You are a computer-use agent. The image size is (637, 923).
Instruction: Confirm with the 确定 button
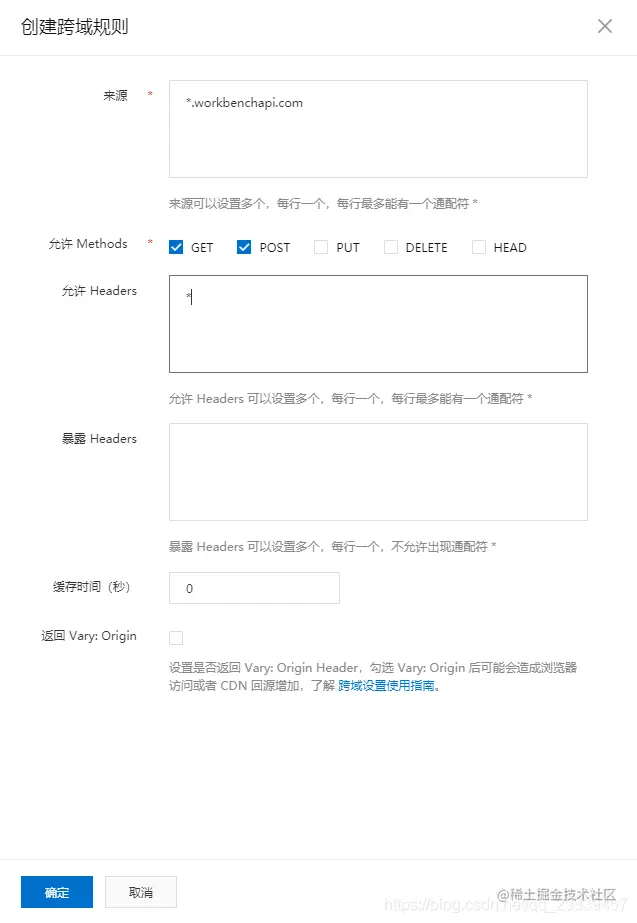click(x=57, y=892)
